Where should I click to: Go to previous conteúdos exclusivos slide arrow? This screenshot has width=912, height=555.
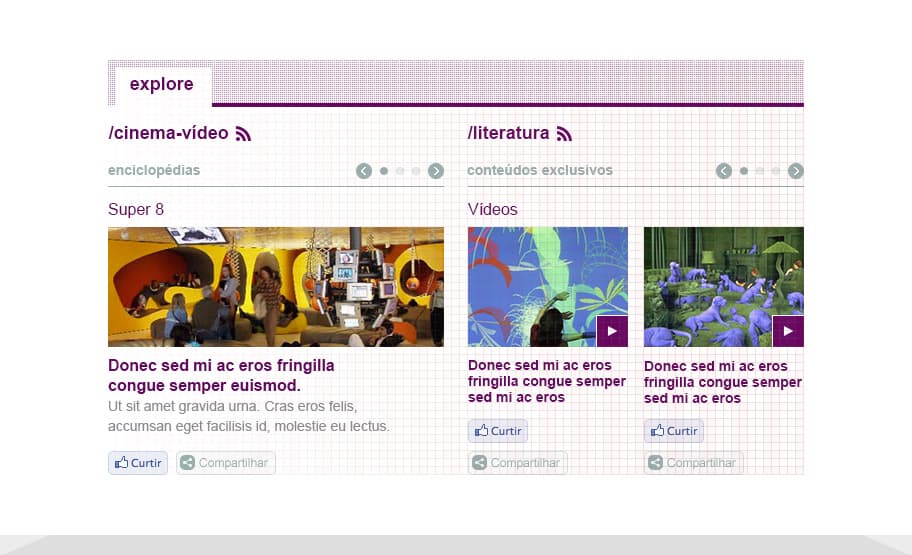coord(724,171)
